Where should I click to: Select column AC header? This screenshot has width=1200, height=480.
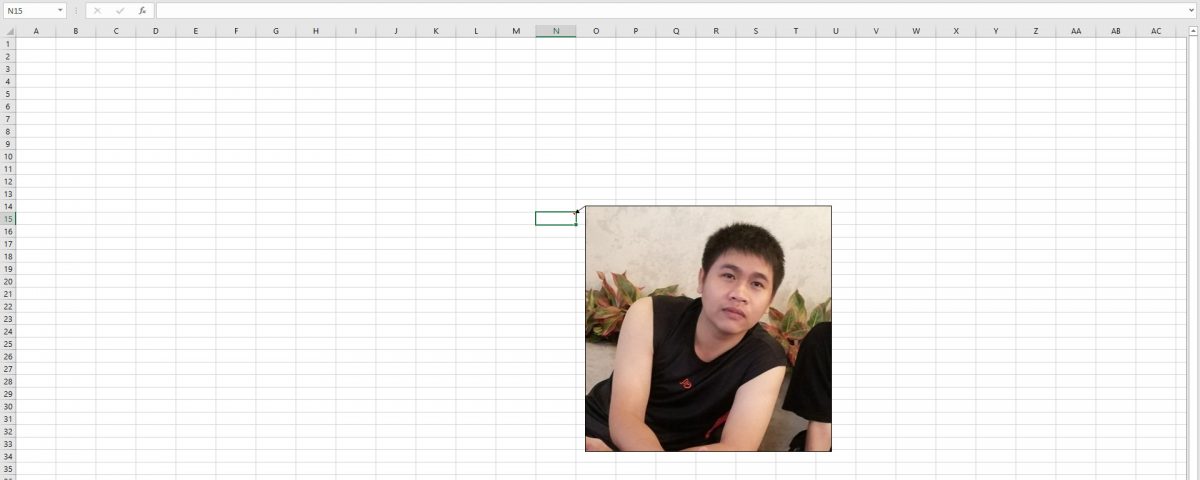1156,31
